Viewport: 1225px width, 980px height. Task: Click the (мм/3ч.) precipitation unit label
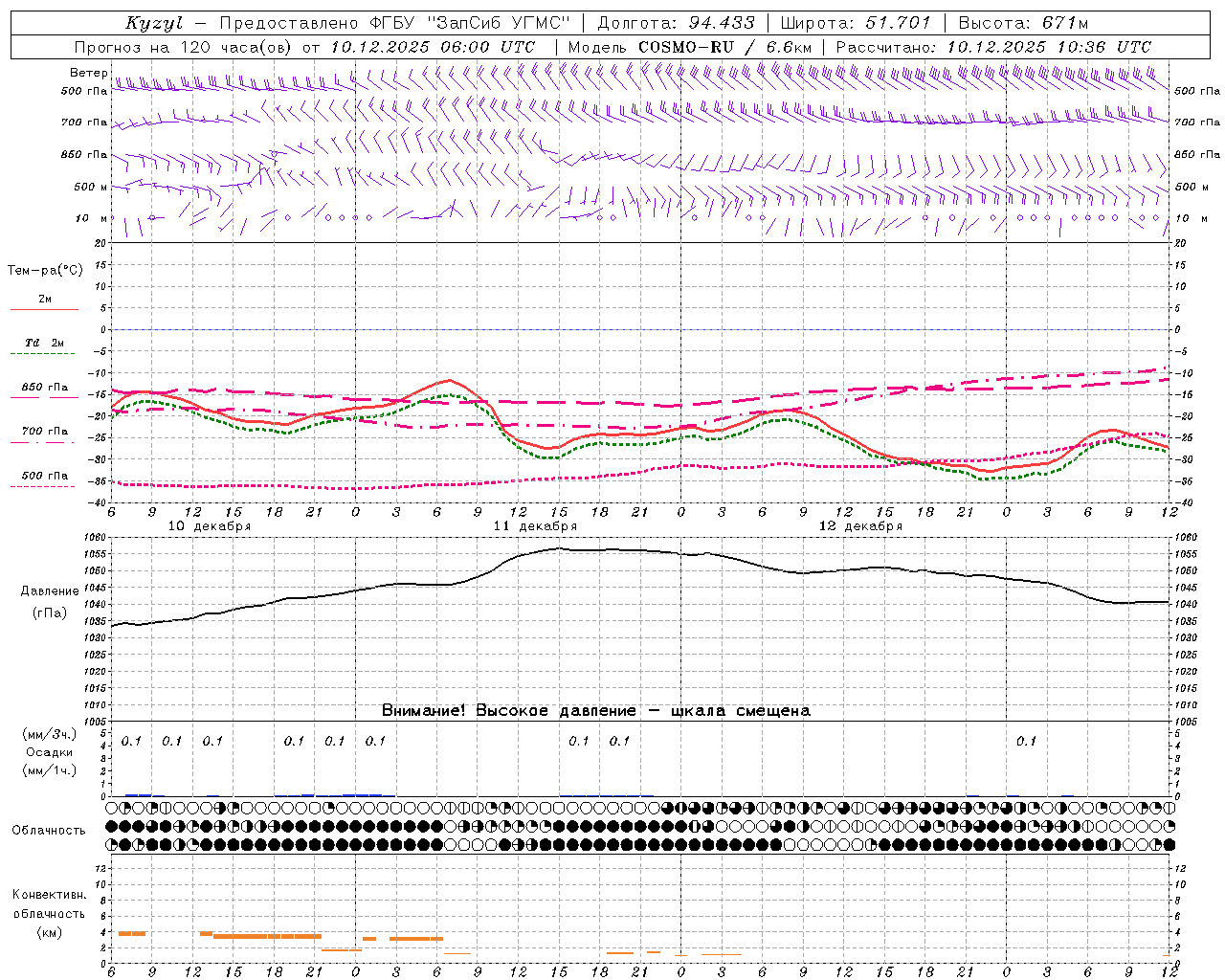pos(50,734)
